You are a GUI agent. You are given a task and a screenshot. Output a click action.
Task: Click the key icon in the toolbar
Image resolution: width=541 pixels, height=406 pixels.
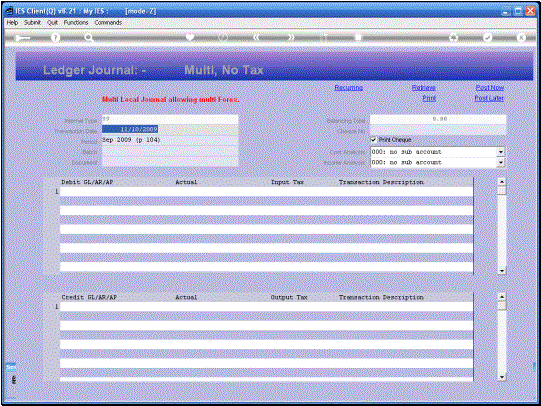point(22,38)
